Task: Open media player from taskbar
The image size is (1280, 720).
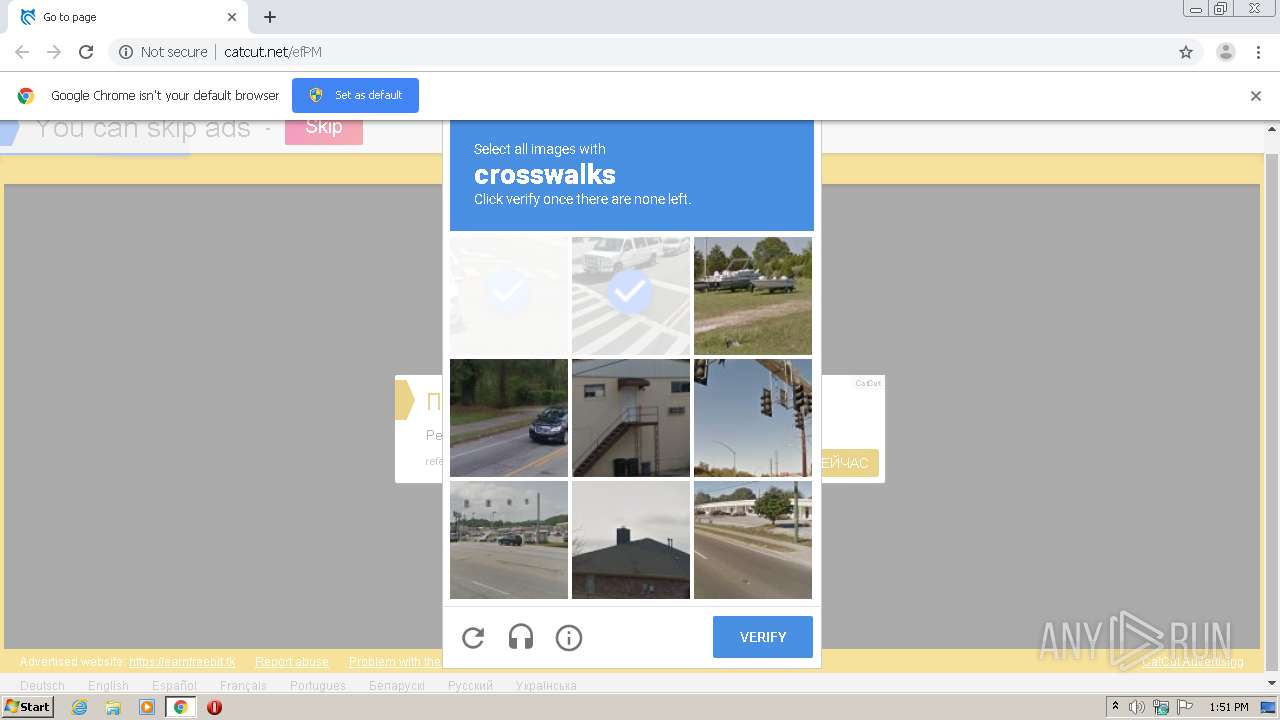Action: click(x=147, y=707)
